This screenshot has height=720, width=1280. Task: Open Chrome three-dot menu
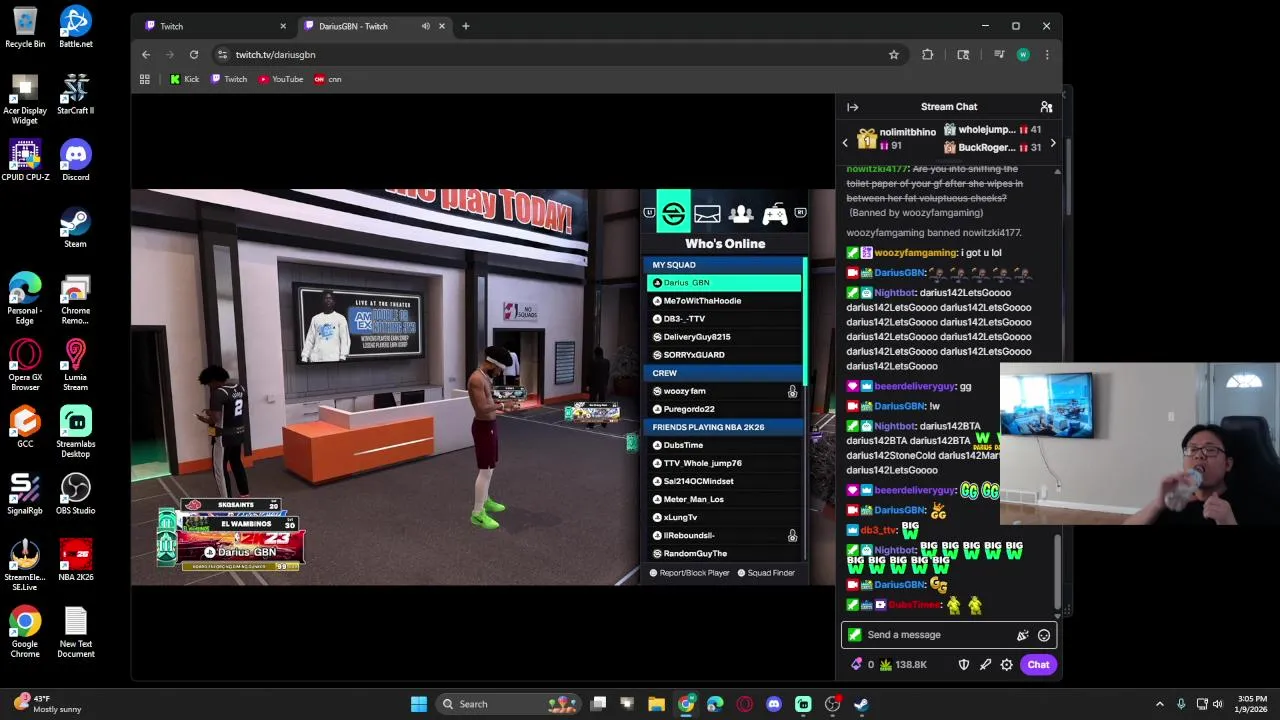1047,55
